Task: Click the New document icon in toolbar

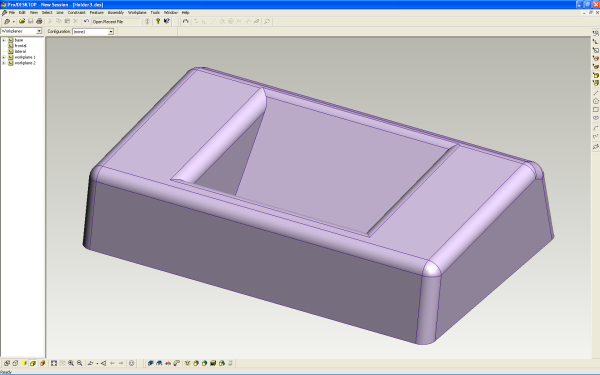Action: pyautogui.click(x=7, y=21)
